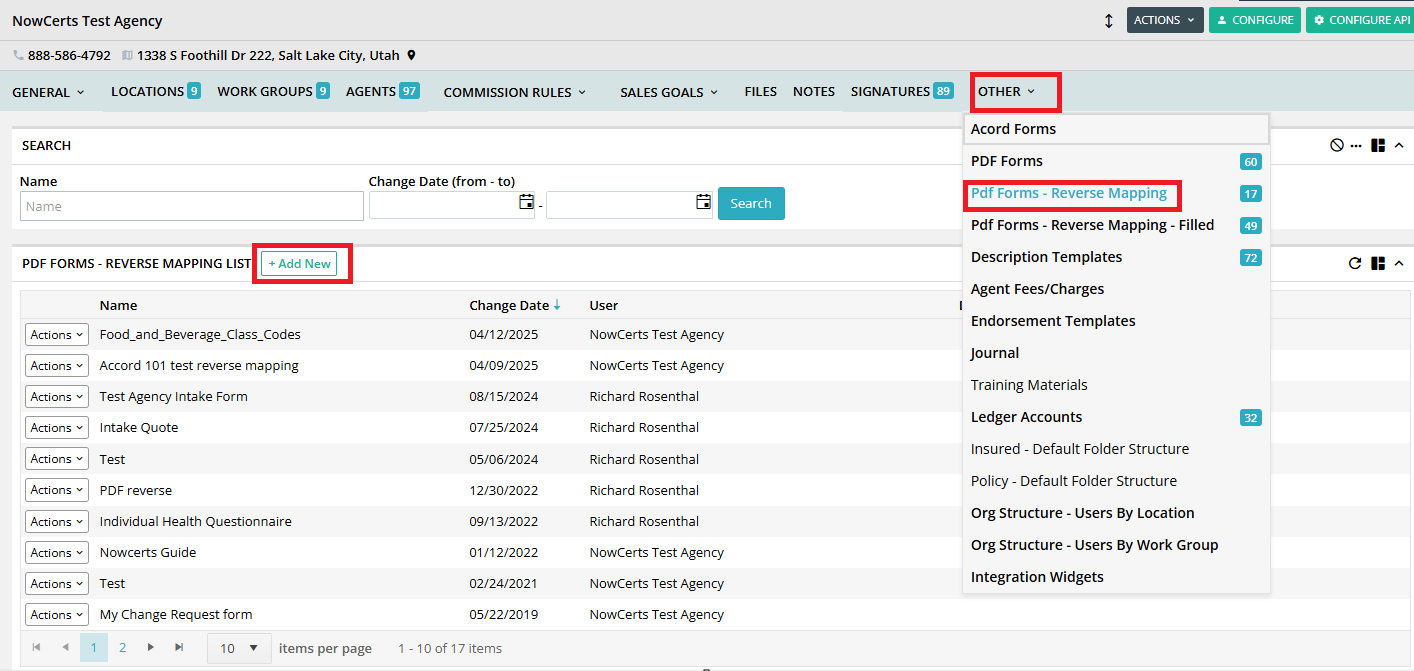Screen dimensions: 1414x671
Task: Open Actions for PDF reverse row
Action: point(57,490)
